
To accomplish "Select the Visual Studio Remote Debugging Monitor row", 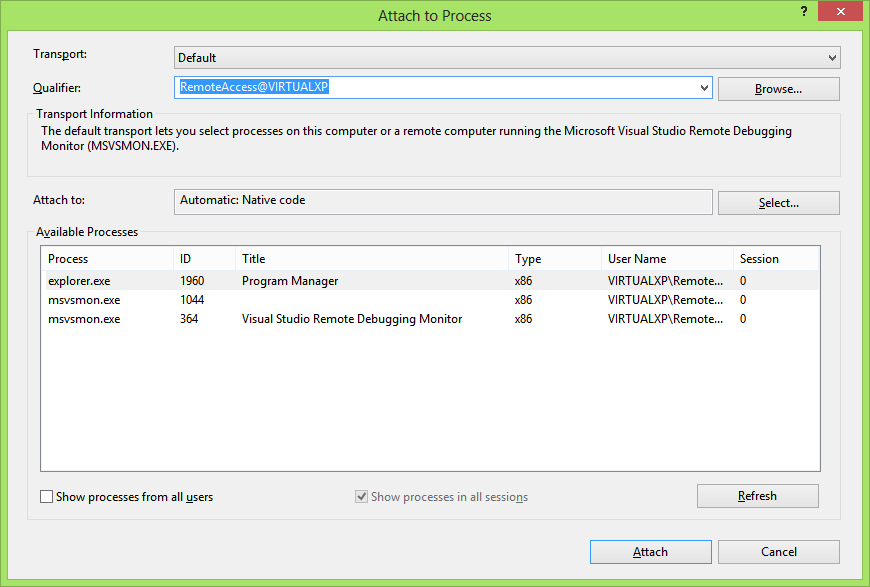I will [x=351, y=319].
